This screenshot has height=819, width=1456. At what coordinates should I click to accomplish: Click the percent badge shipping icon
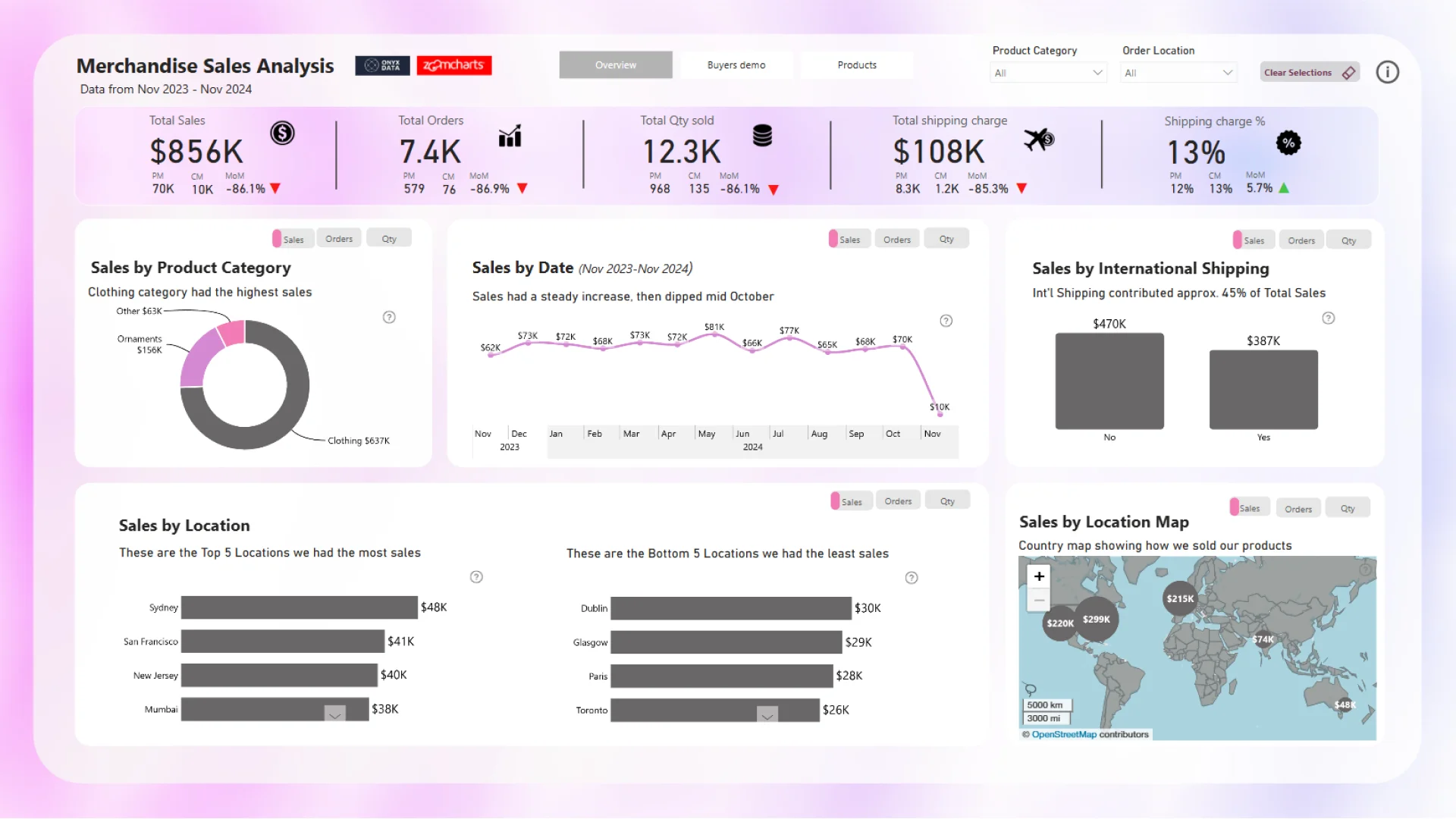[x=1288, y=143]
